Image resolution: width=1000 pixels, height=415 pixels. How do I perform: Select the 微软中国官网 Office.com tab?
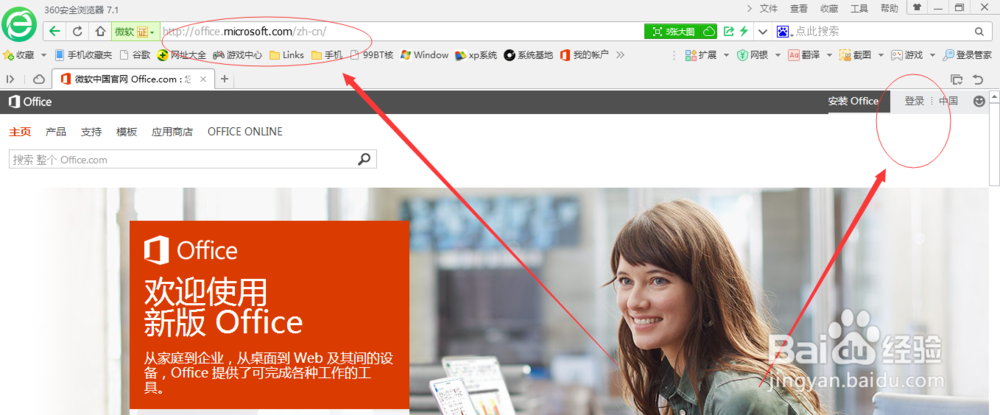(x=133, y=79)
